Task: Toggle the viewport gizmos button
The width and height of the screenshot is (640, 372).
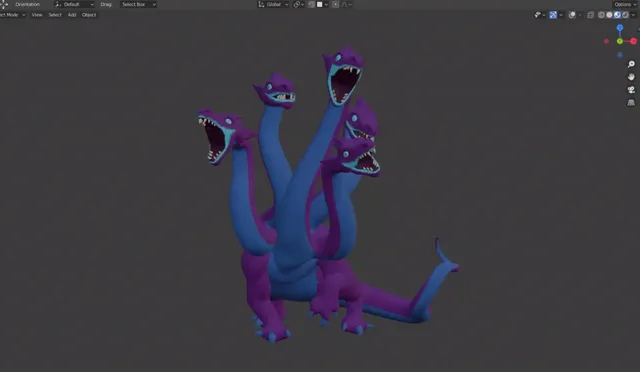Action: [x=553, y=15]
